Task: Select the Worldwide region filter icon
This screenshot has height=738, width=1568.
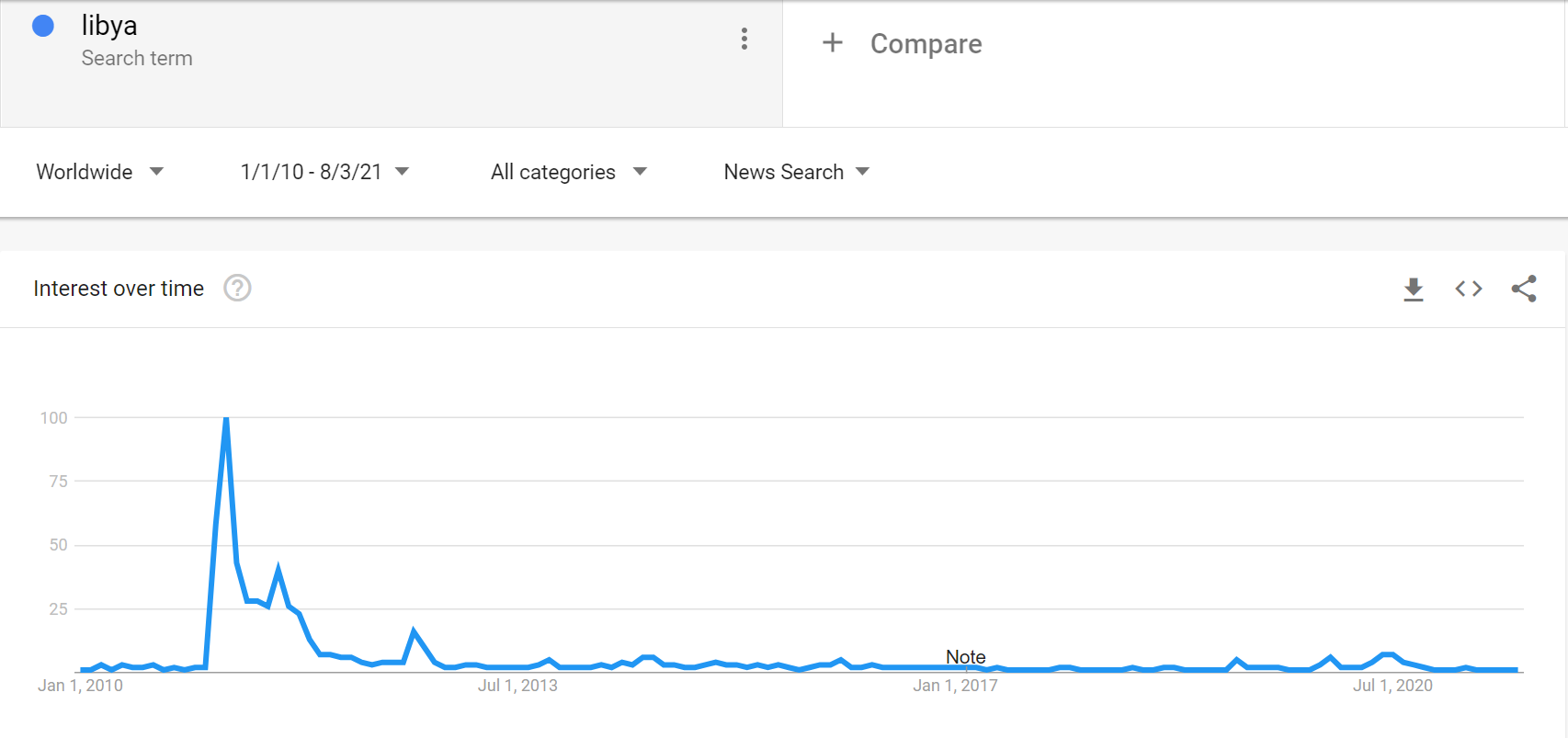Action: coord(157,171)
